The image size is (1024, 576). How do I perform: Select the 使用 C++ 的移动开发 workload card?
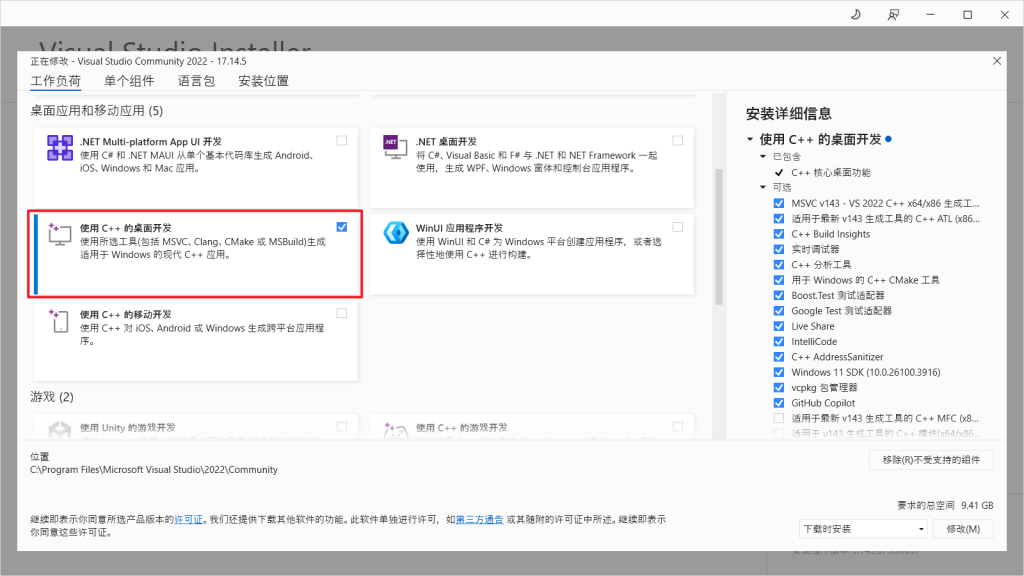196,340
